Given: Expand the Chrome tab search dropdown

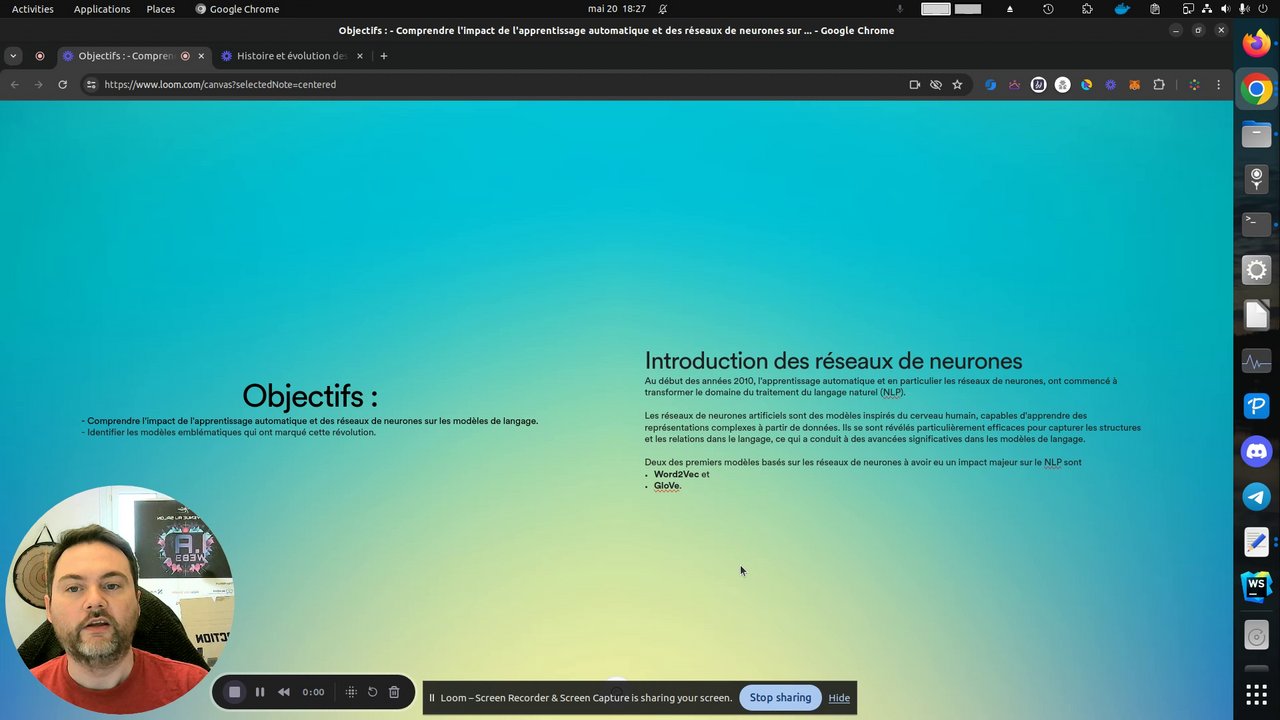Looking at the screenshot, I should click(13, 56).
